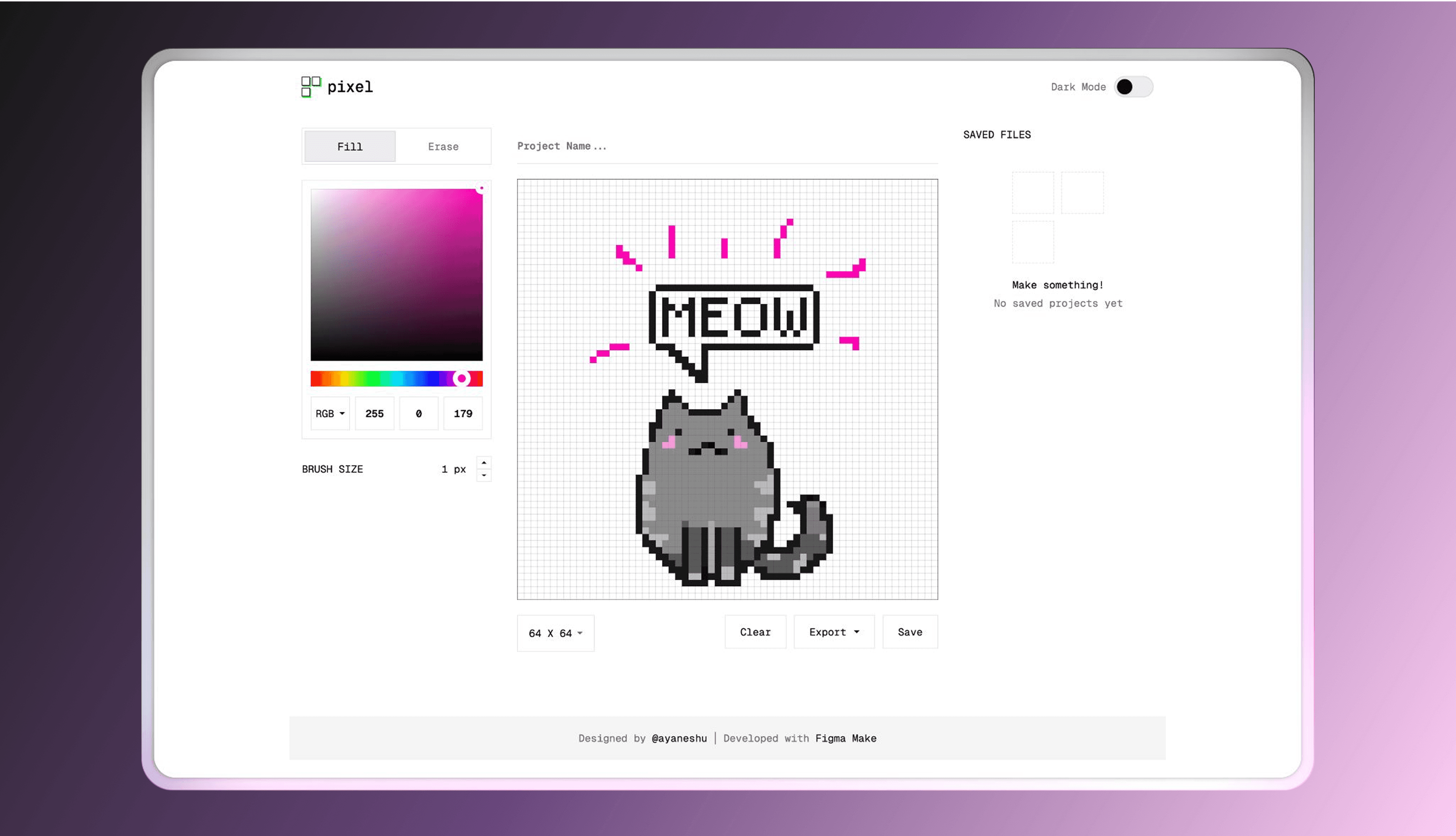1456x836 pixels.
Task: Click the pixel logo squares icon
Action: pos(311,87)
